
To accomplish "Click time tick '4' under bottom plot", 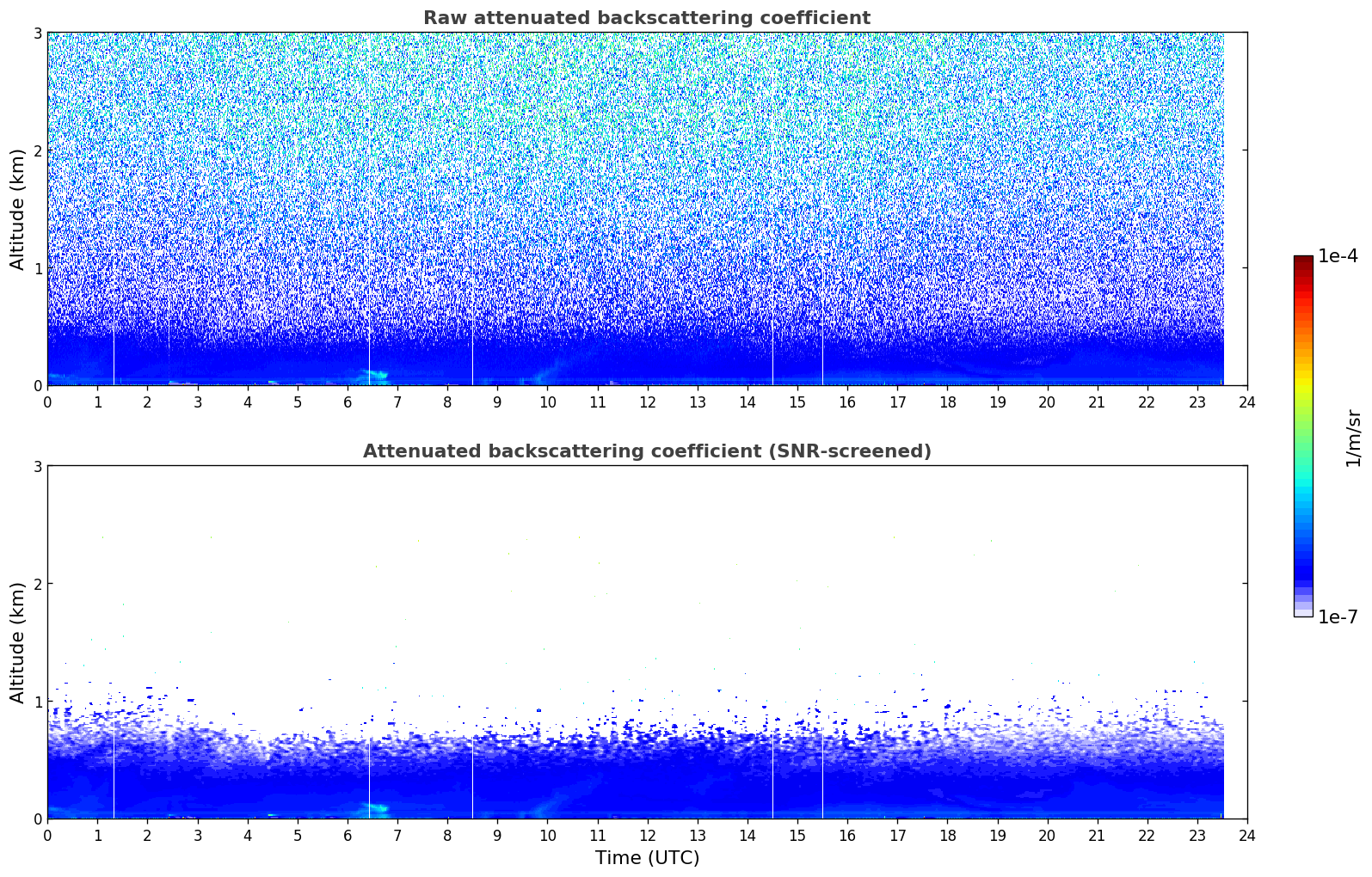I will 248,835.
